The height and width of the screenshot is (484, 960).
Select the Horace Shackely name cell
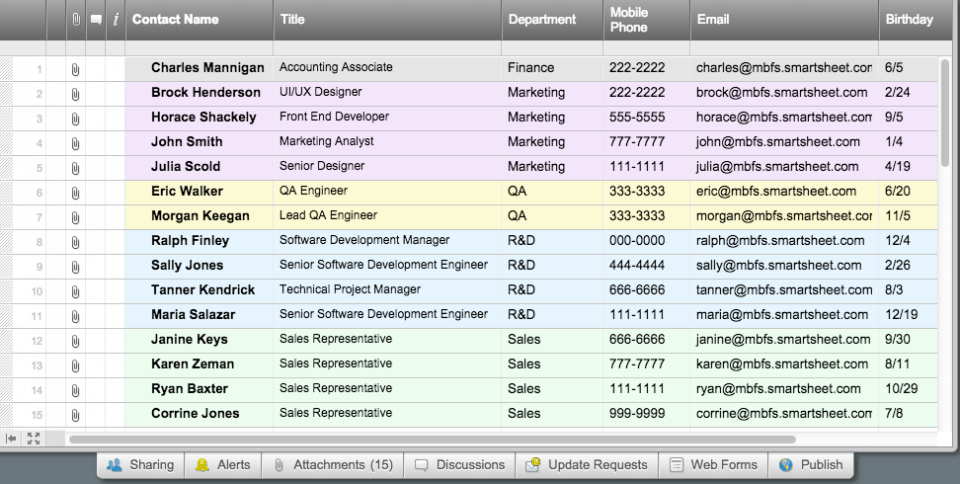click(x=200, y=117)
